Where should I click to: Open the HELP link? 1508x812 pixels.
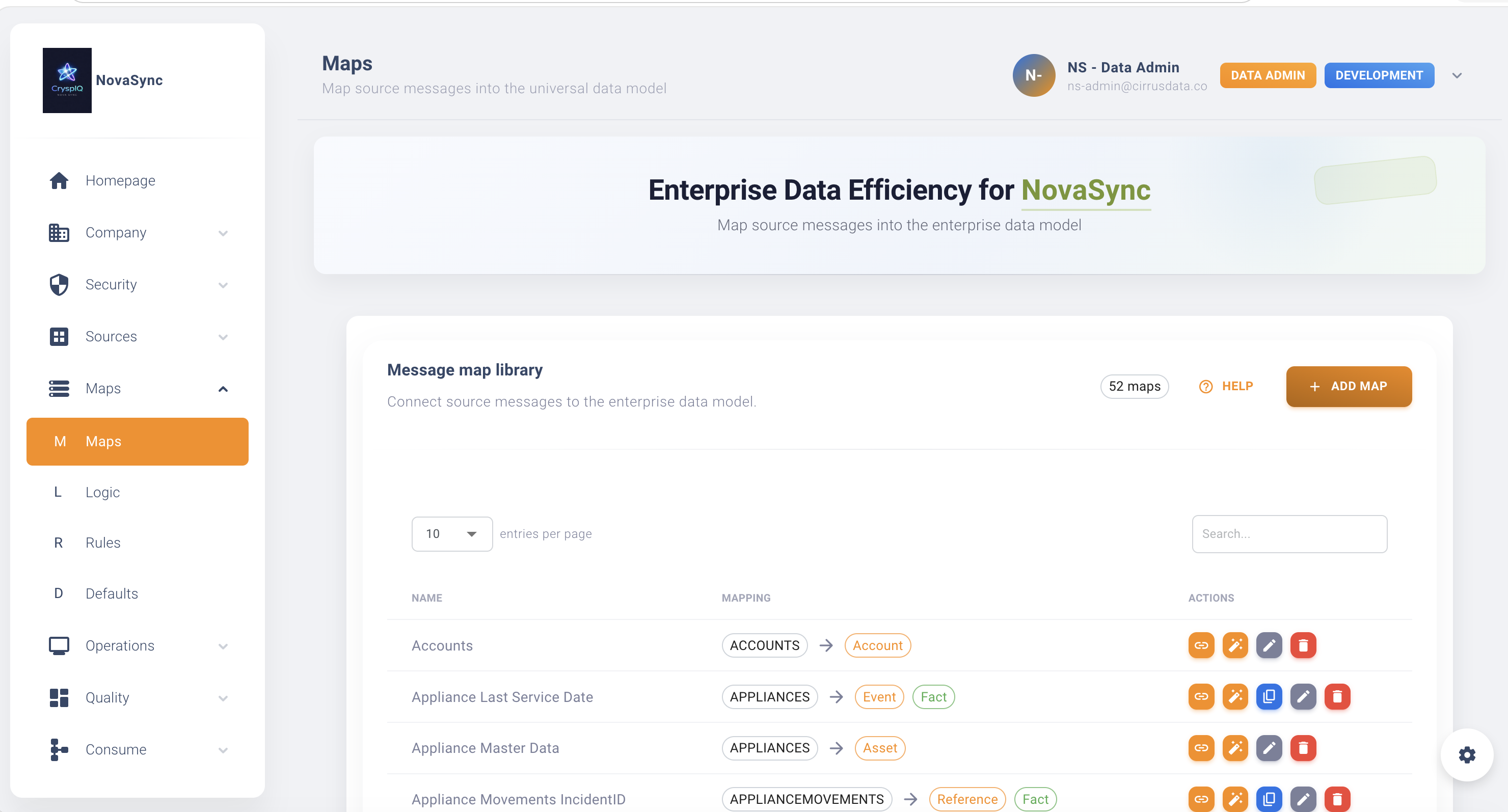pos(1226,387)
